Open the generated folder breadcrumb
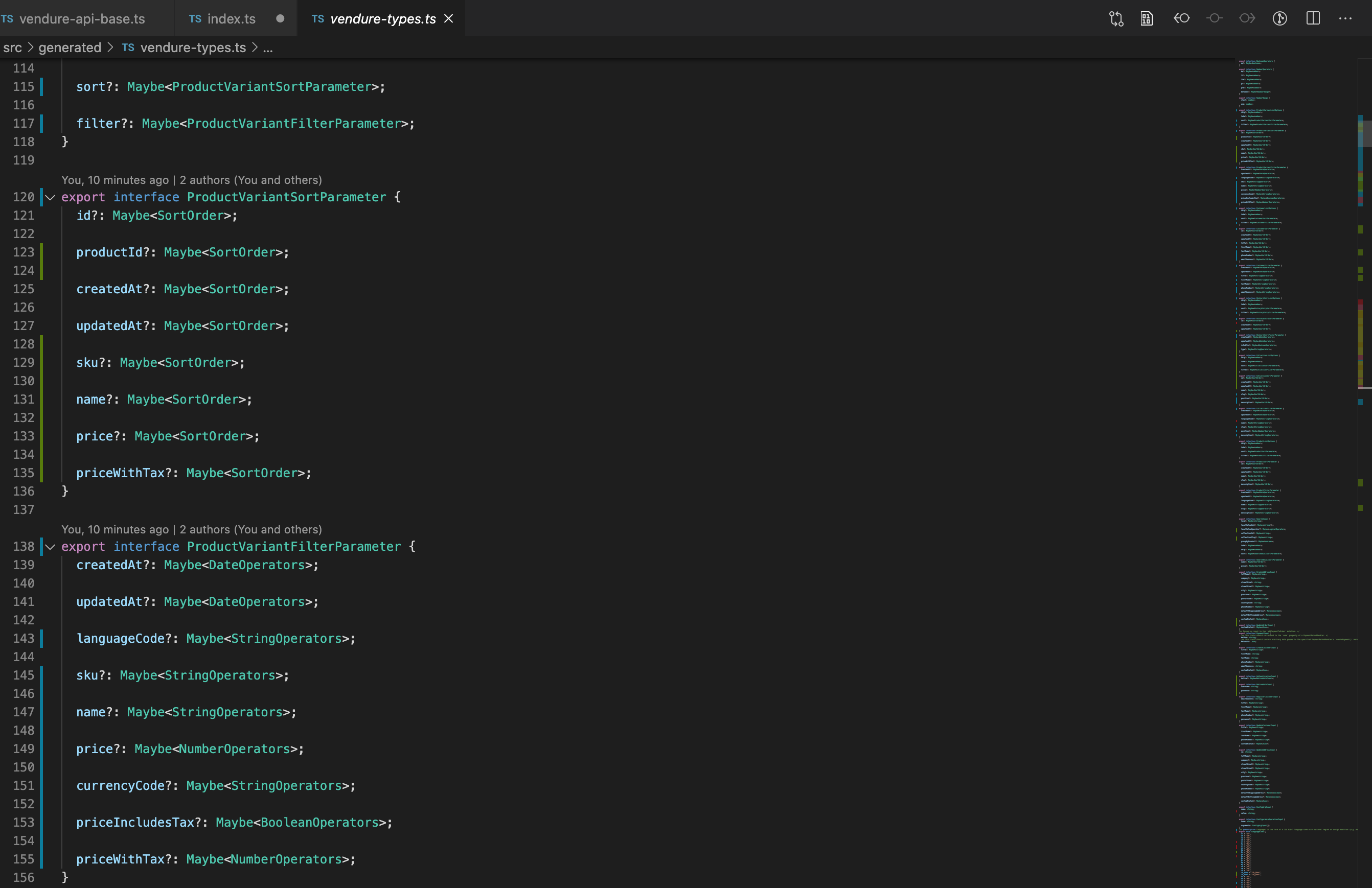Viewport: 1372px width, 888px height. click(x=69, y=48)
